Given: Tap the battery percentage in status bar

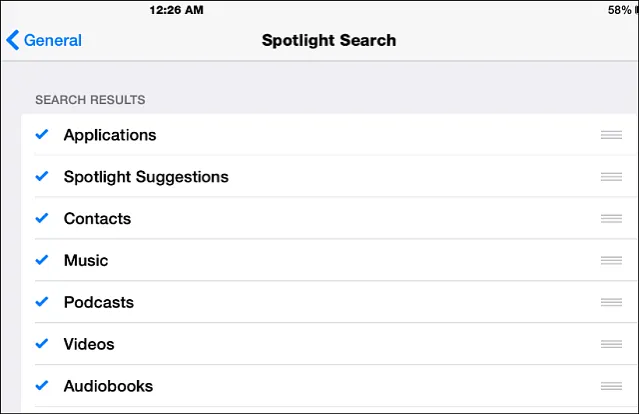Looking at the screenshot, I should click(x=618, y=10).
